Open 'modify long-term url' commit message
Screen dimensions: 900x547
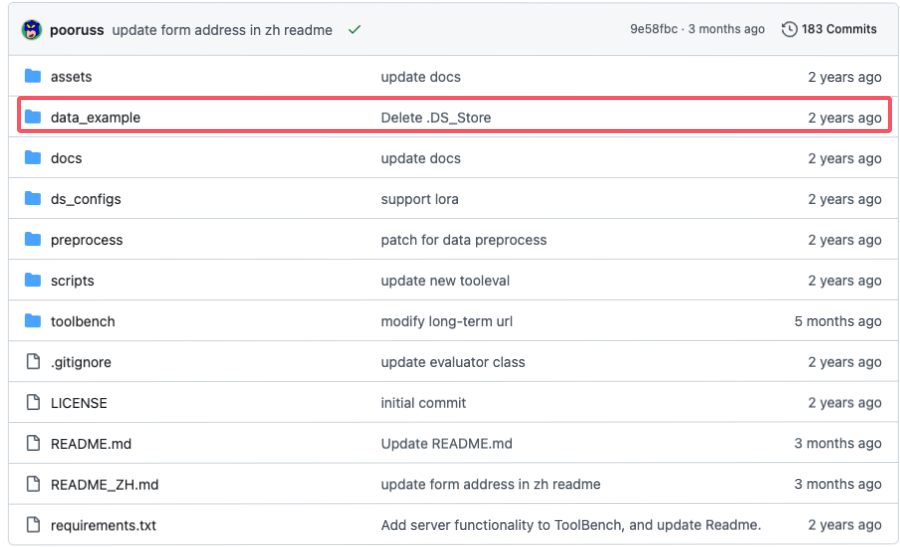click(447, 322)
